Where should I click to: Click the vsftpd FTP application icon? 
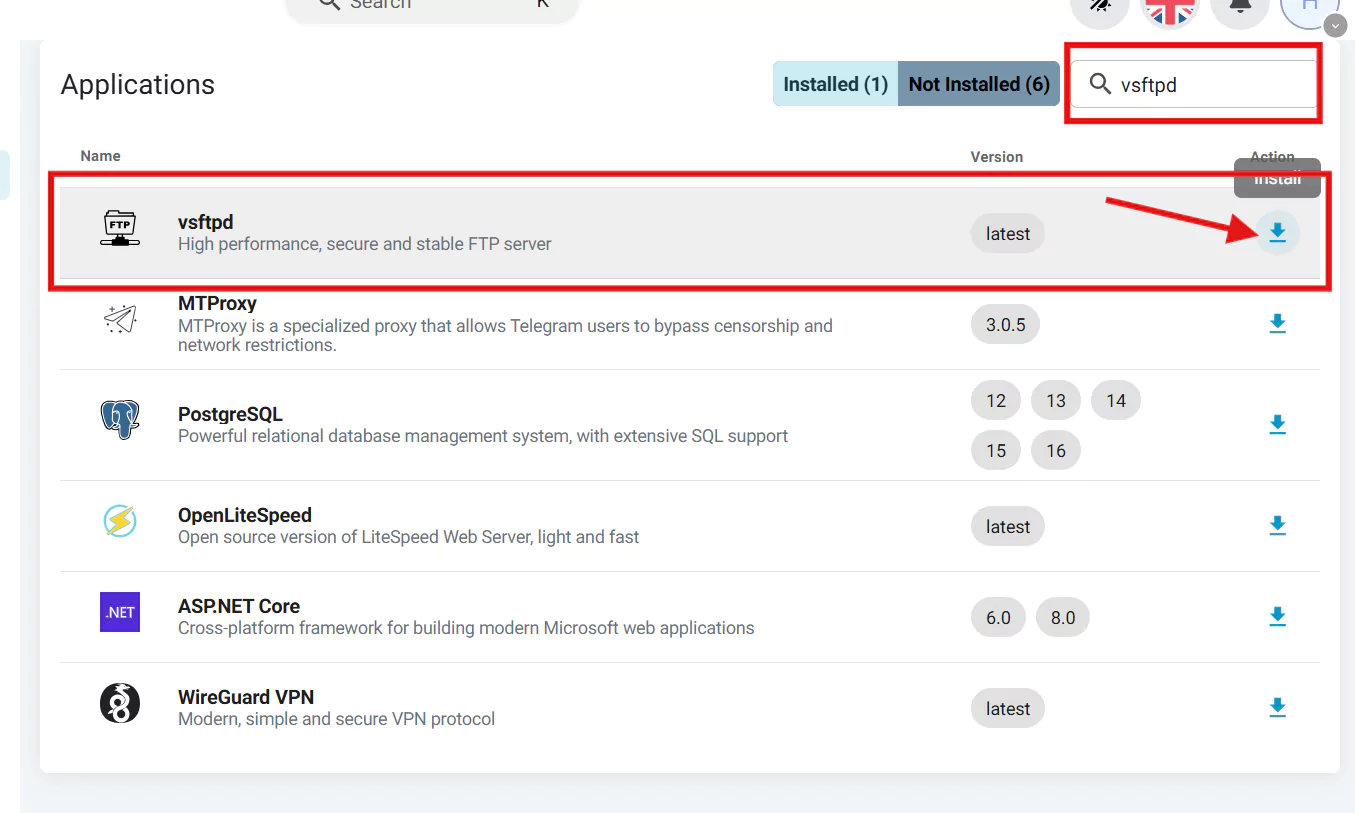[120, 228]
